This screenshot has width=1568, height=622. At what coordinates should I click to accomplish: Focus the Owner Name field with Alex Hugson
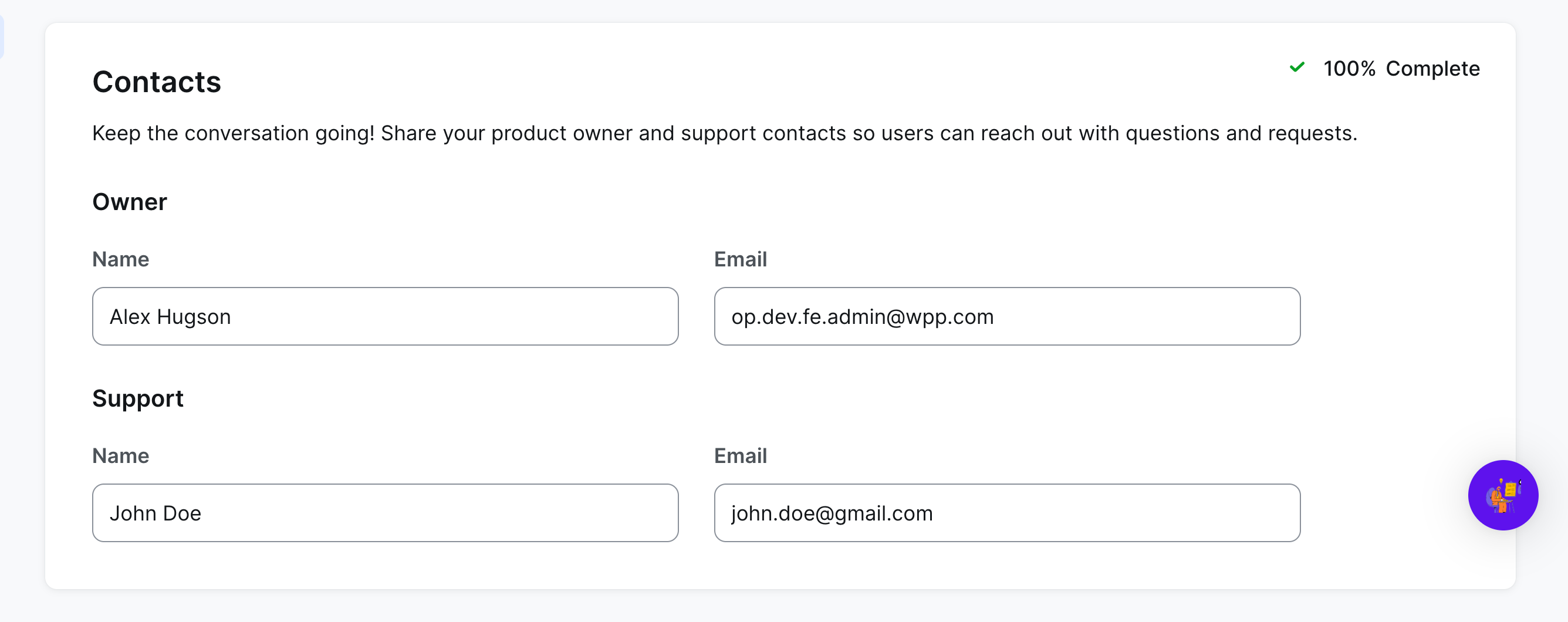click(x=385, y=316)
